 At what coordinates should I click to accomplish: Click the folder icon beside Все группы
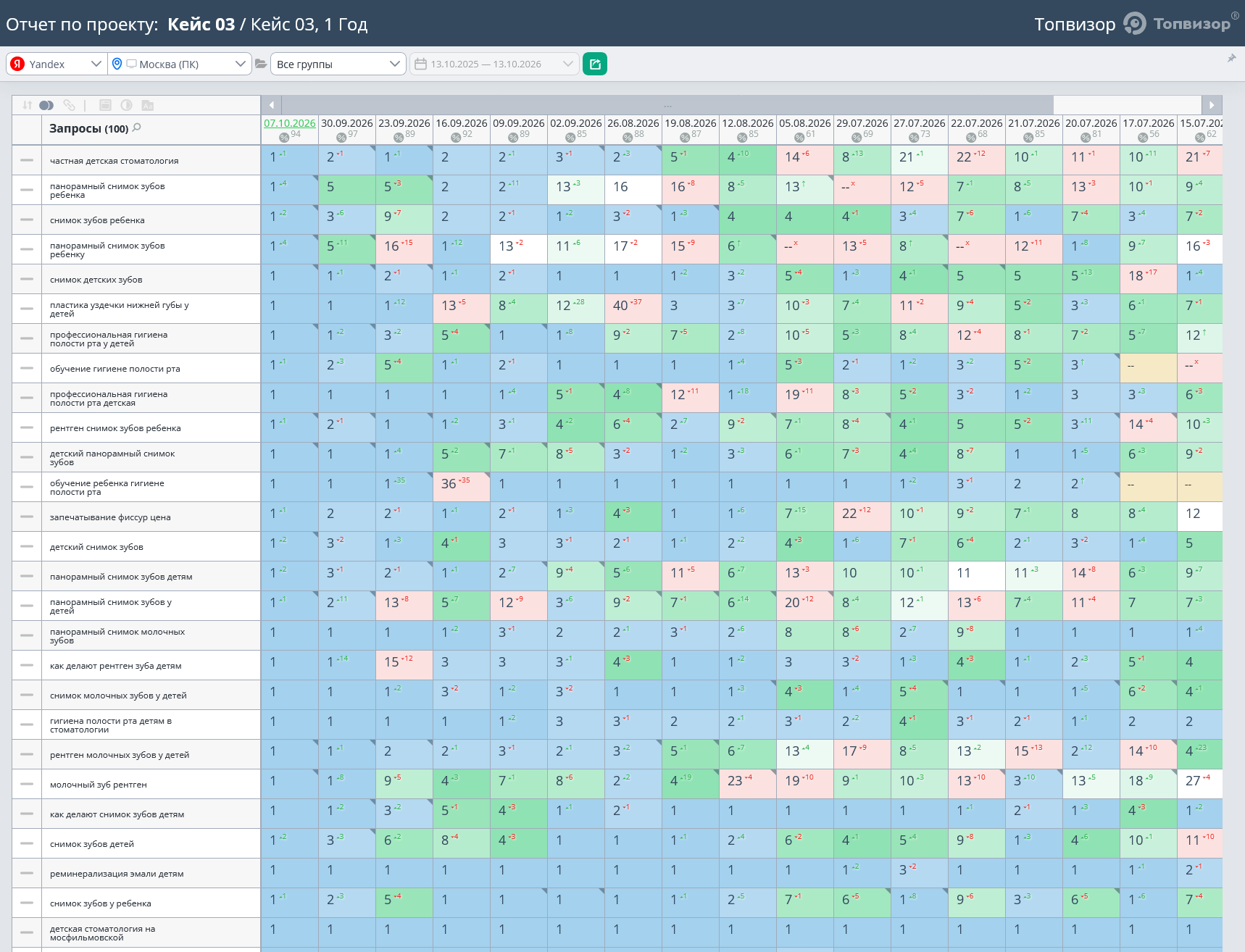click(261, 64)
